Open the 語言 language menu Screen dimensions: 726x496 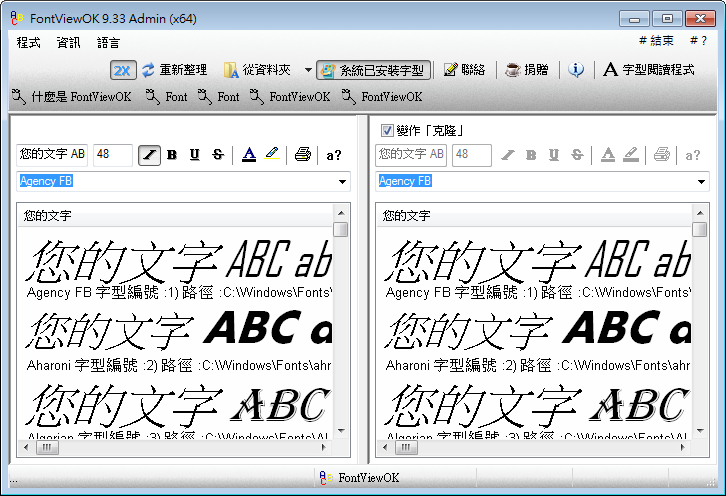108,43
